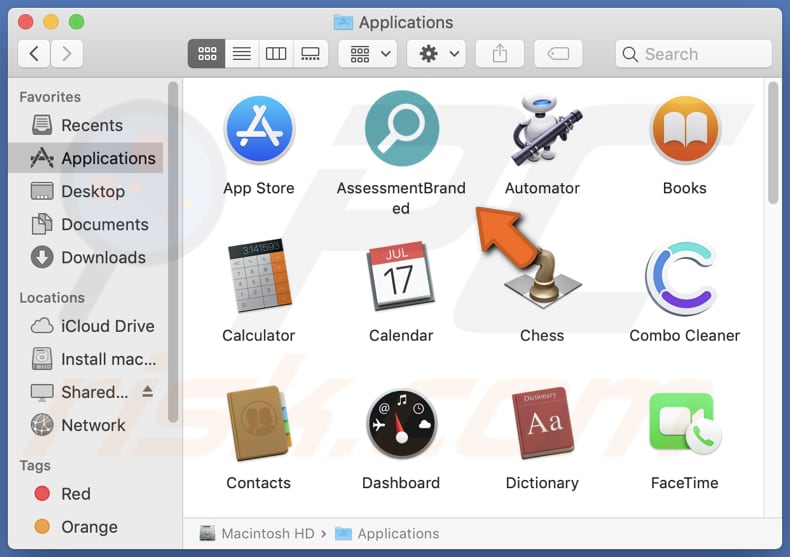Open Desktop in the sidebar
Viewport: 790px width, 557px height.
(x=86, y=191)
